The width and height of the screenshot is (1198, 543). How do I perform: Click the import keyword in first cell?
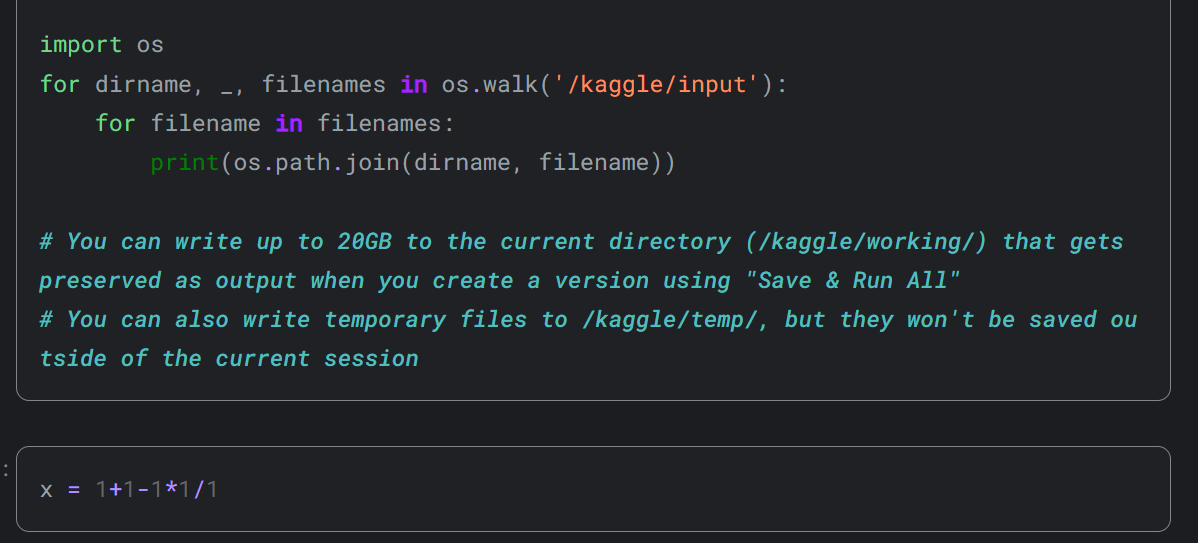click(80, 45)
